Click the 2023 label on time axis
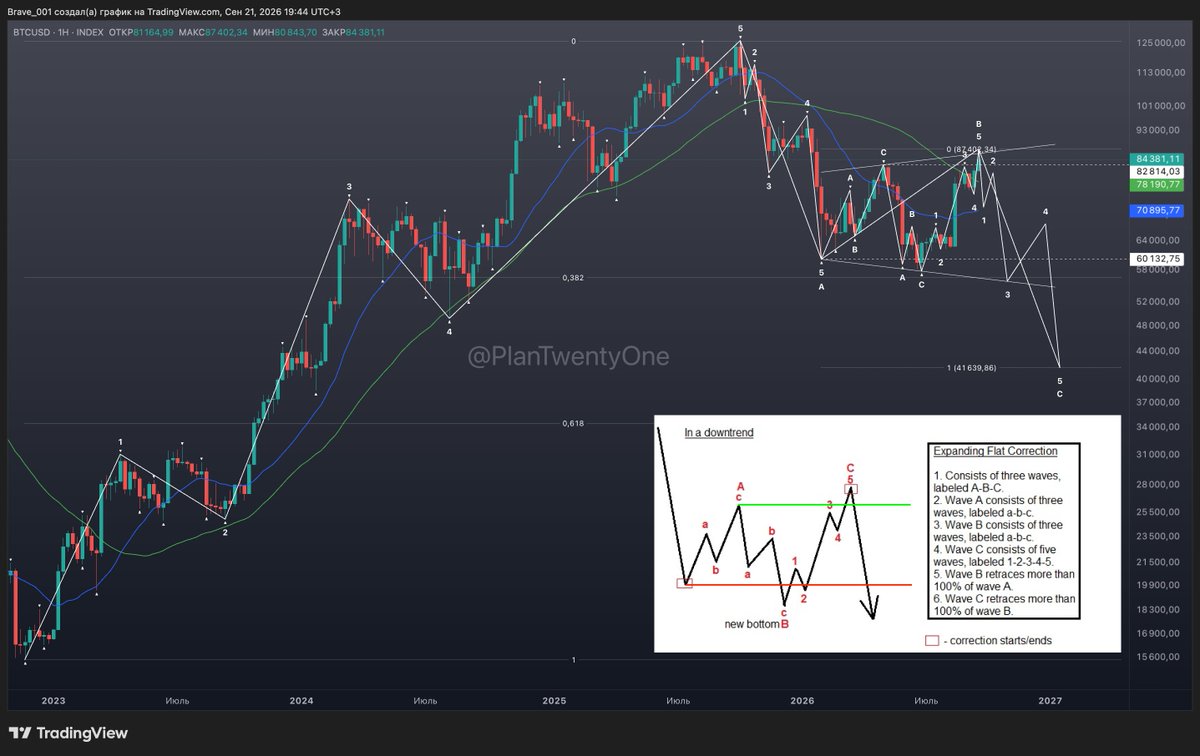 click(x=53, y=701)
